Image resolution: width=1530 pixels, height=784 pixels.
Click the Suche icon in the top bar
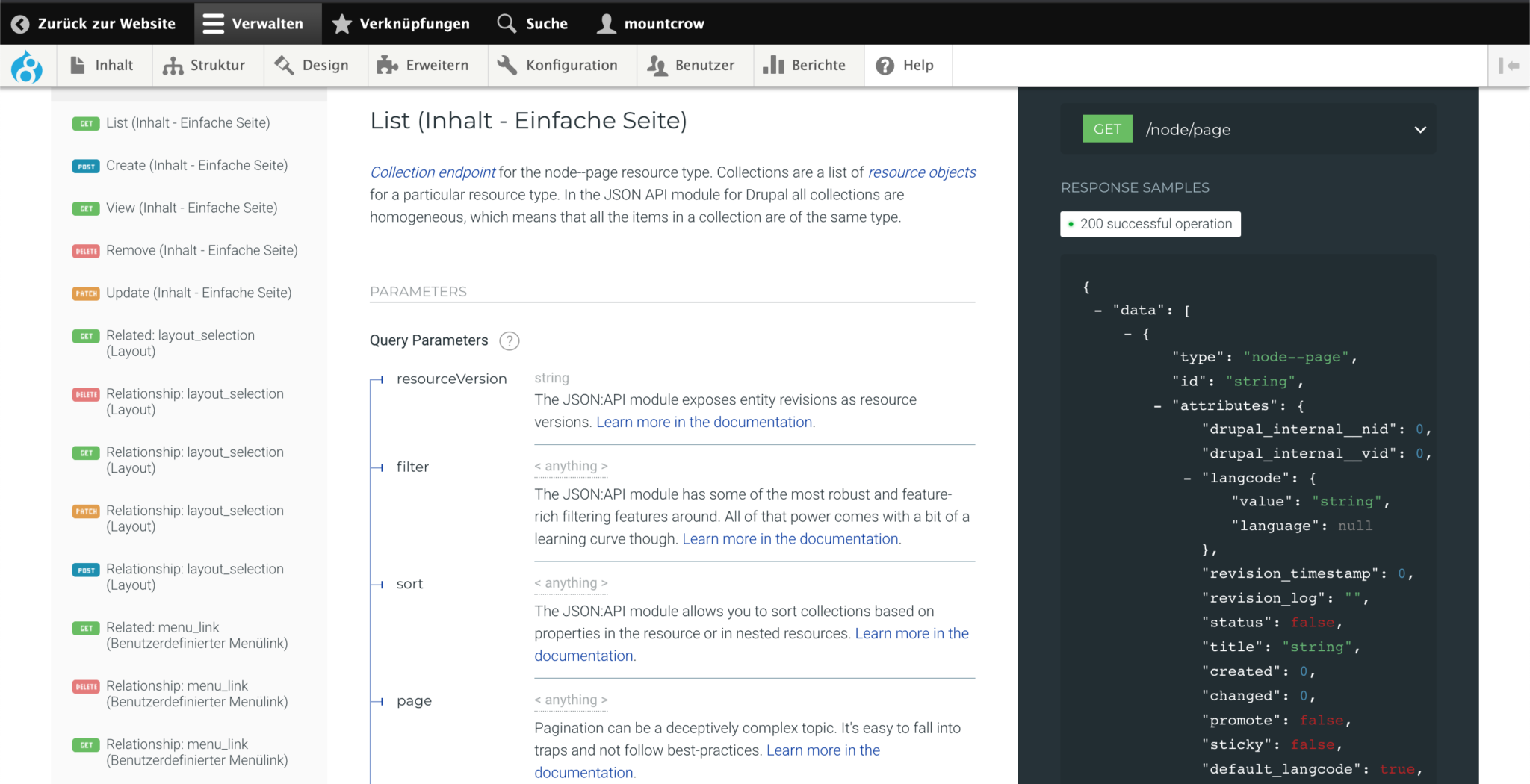[x=506, y=22]
